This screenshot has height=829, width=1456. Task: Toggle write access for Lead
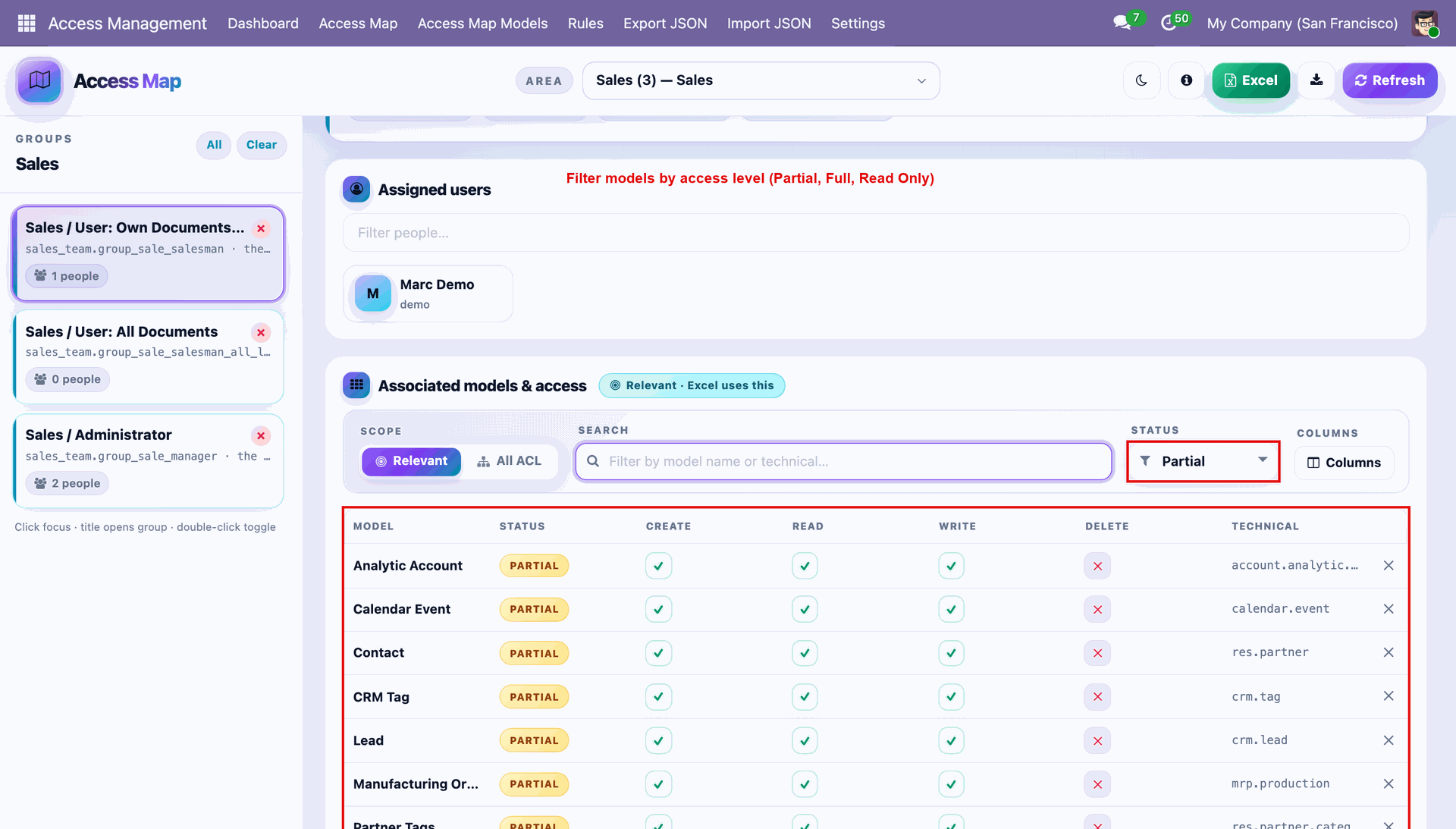(951, 740)
